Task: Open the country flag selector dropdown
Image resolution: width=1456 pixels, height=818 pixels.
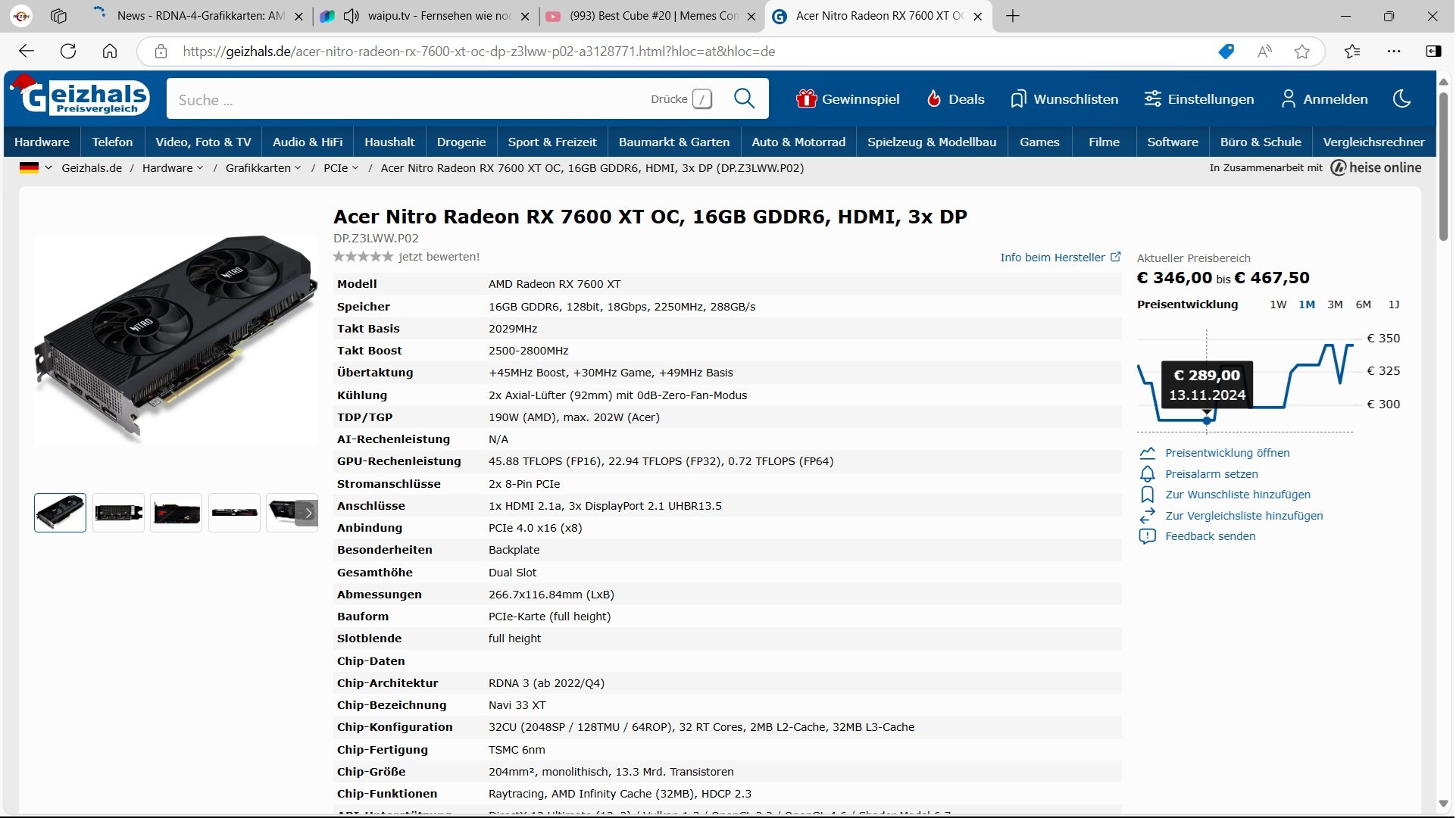Action: [36, 168]
